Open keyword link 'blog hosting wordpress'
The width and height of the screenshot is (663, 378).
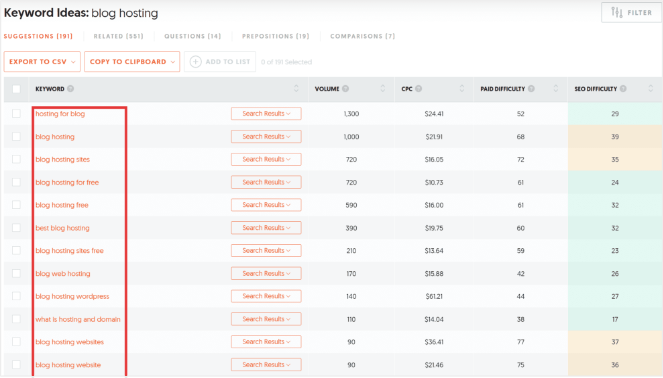72,296
